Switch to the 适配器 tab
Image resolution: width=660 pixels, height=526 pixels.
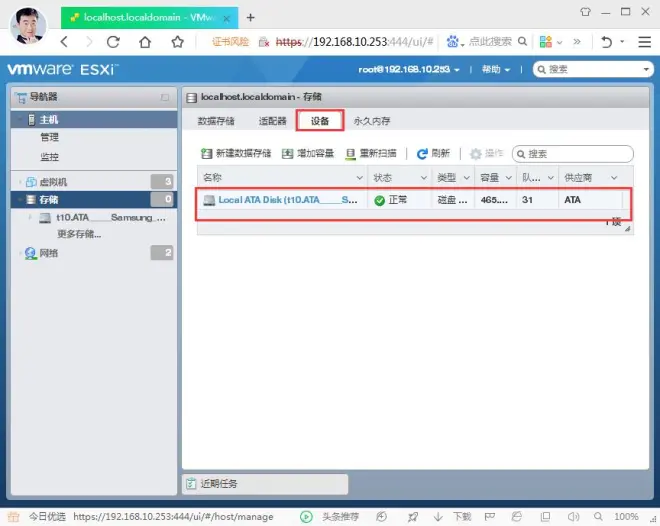pyautogui.click(x=272, y=121)
